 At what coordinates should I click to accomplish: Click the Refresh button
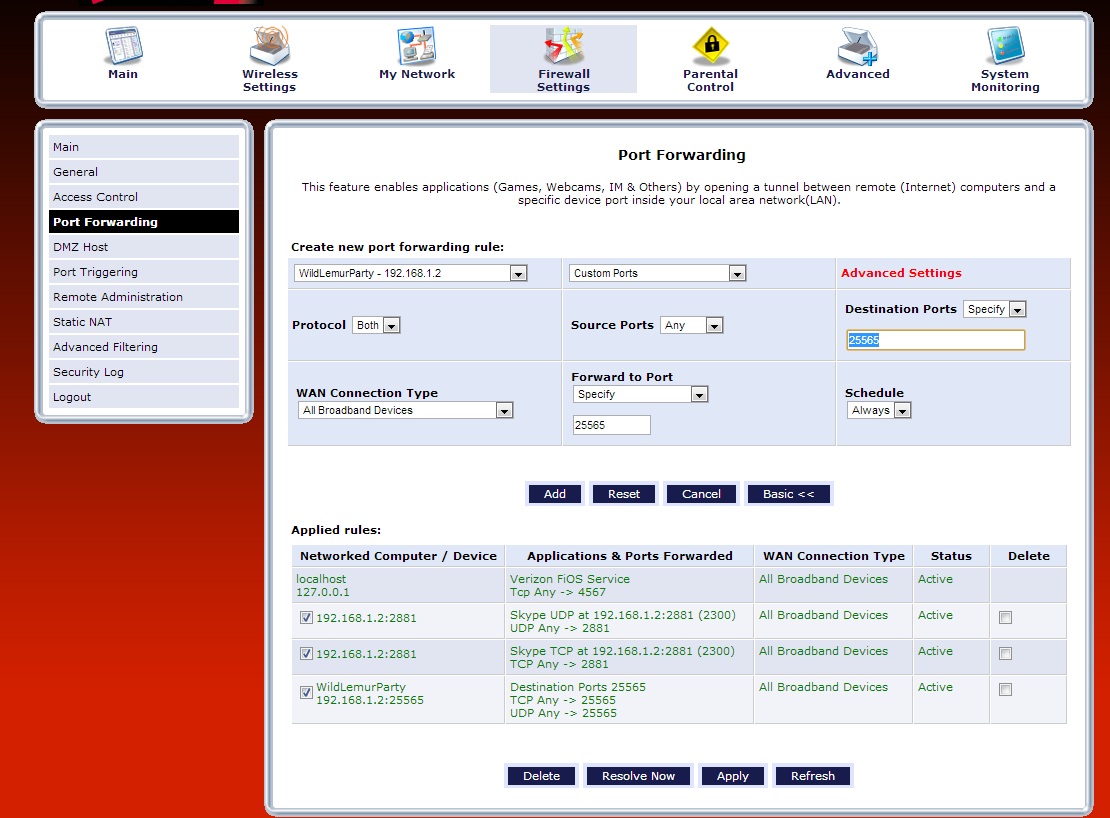tap(813, 776)
